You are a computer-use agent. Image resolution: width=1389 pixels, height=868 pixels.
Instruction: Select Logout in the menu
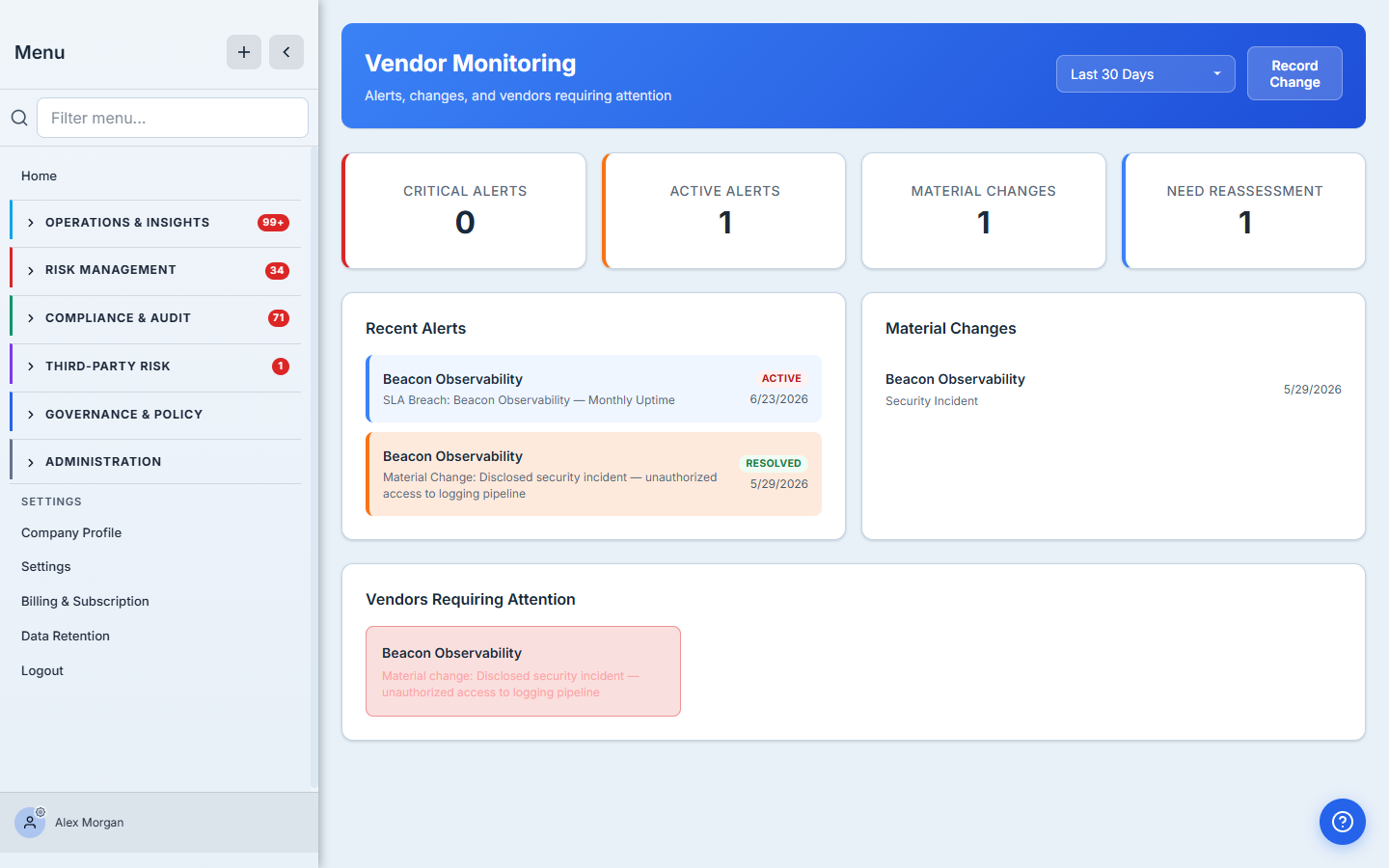click(42, 670)
